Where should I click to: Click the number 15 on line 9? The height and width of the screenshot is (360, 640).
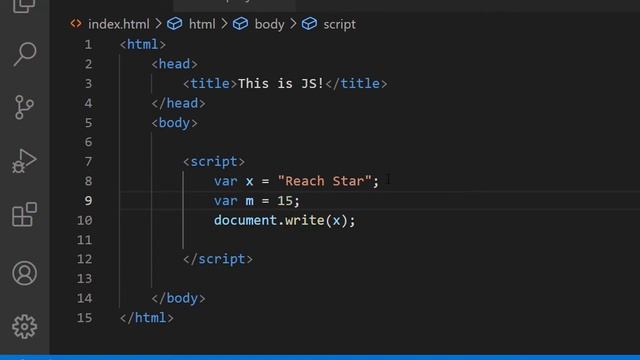click(x=285, y=201)
